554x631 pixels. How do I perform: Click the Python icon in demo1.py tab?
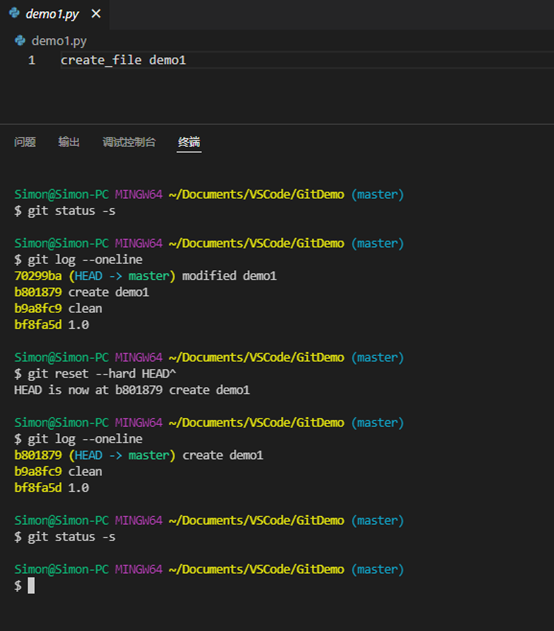click(14, 13)
